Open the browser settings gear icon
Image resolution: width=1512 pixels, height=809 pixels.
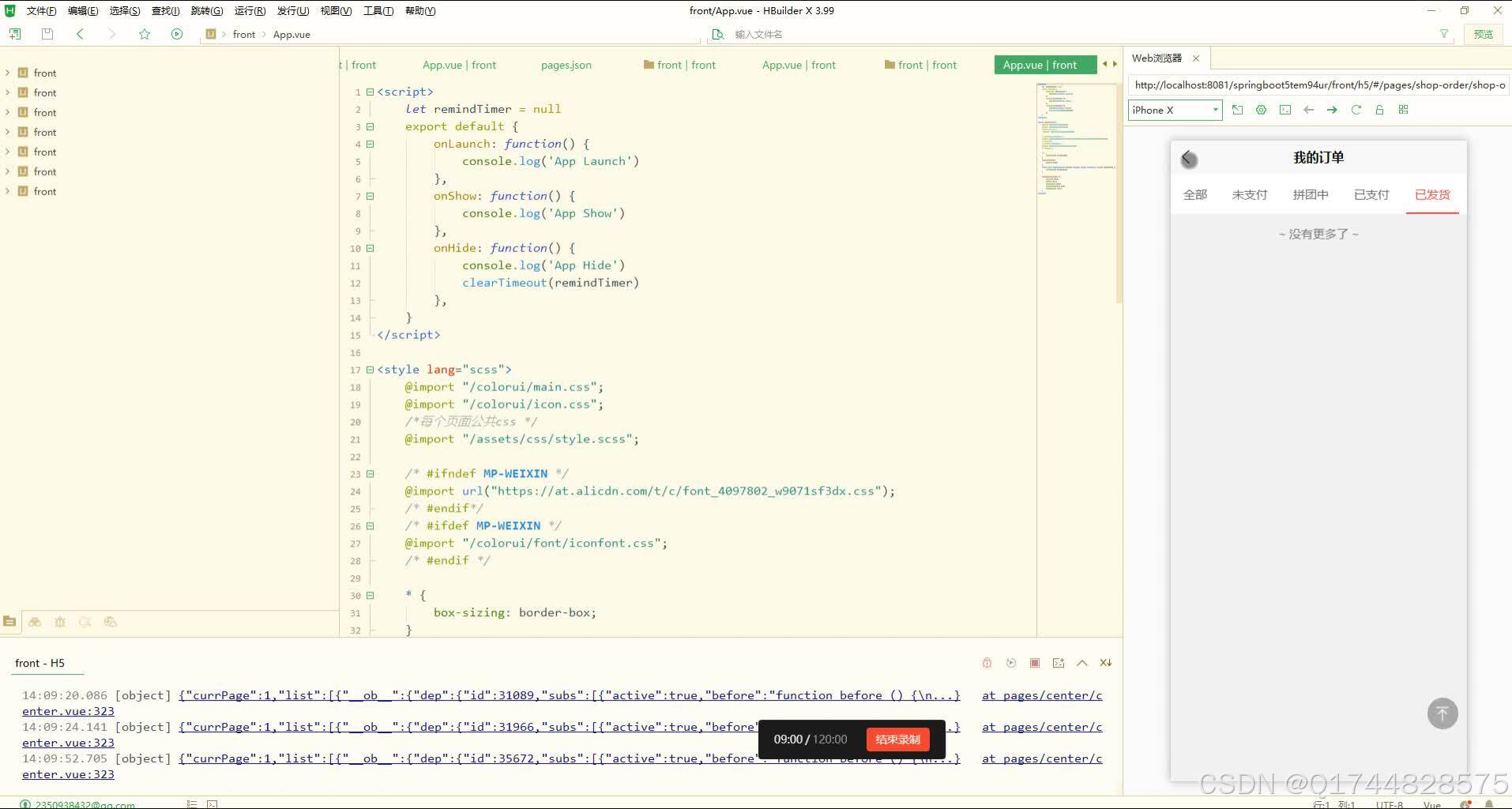1261,110
